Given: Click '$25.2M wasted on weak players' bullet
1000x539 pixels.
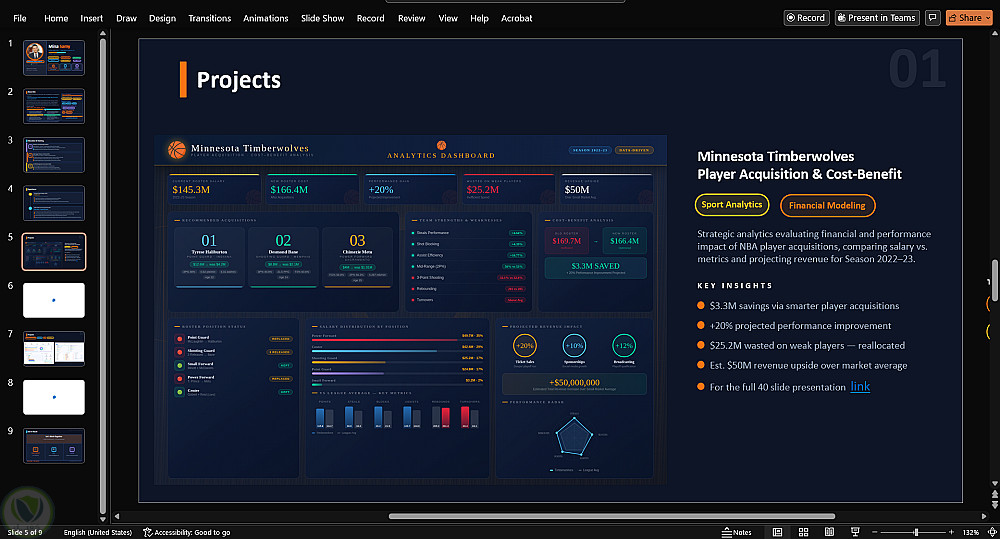Looking at the screenshot, I should 807,345.
